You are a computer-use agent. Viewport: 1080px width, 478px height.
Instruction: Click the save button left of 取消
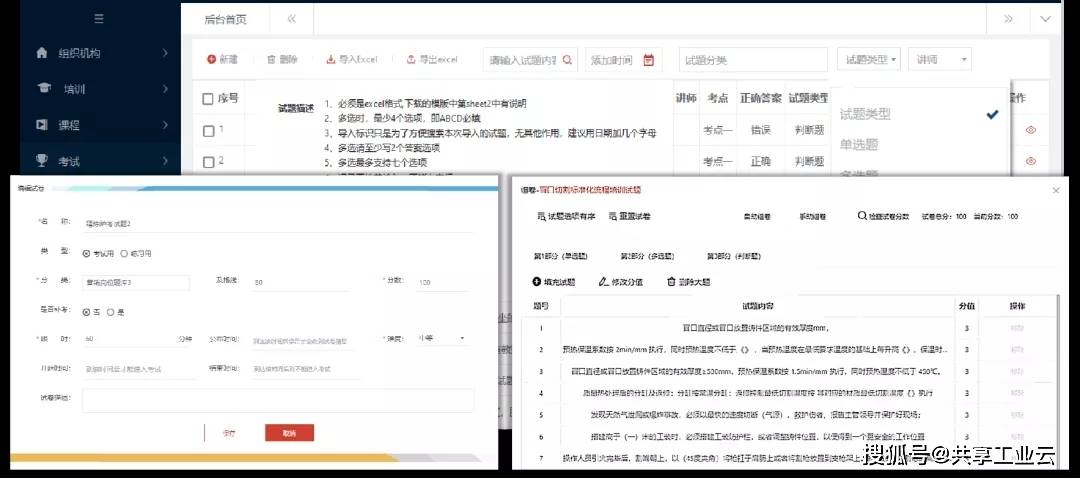click(229, 433)
